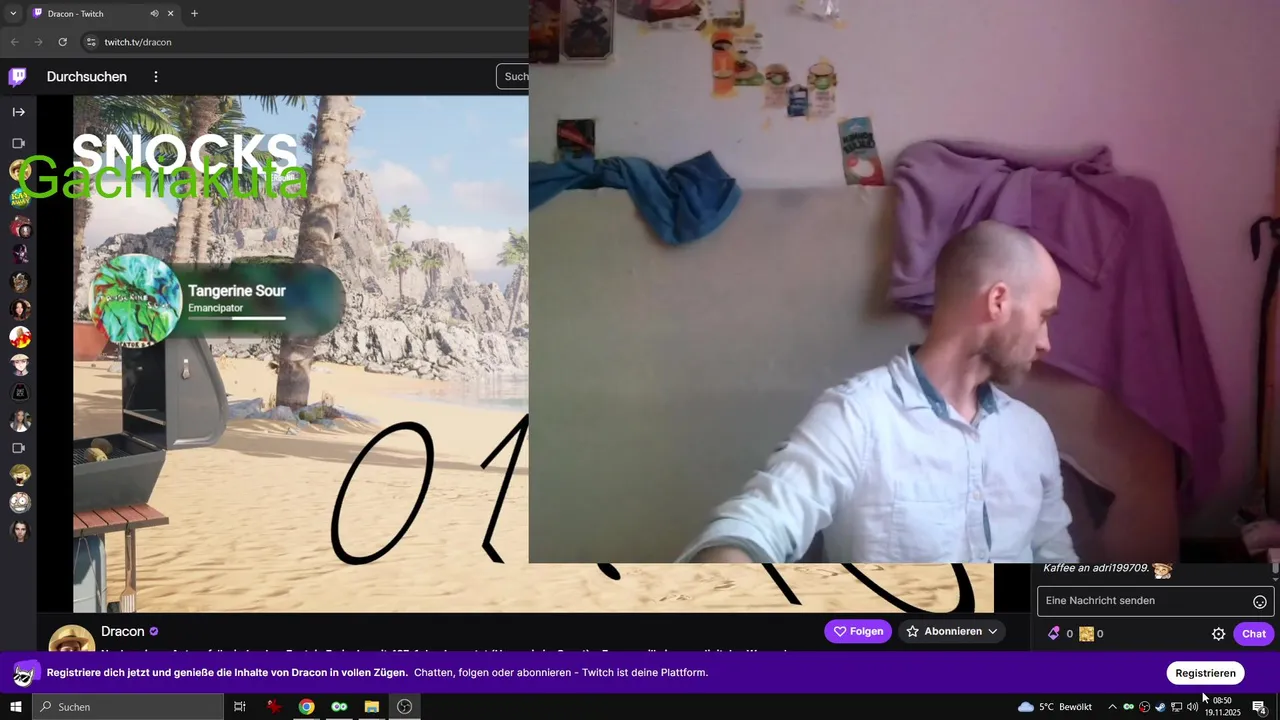Click the purple Chat send button
This screenshot has height=720, width=1280.
click(x=1253, y=634)
